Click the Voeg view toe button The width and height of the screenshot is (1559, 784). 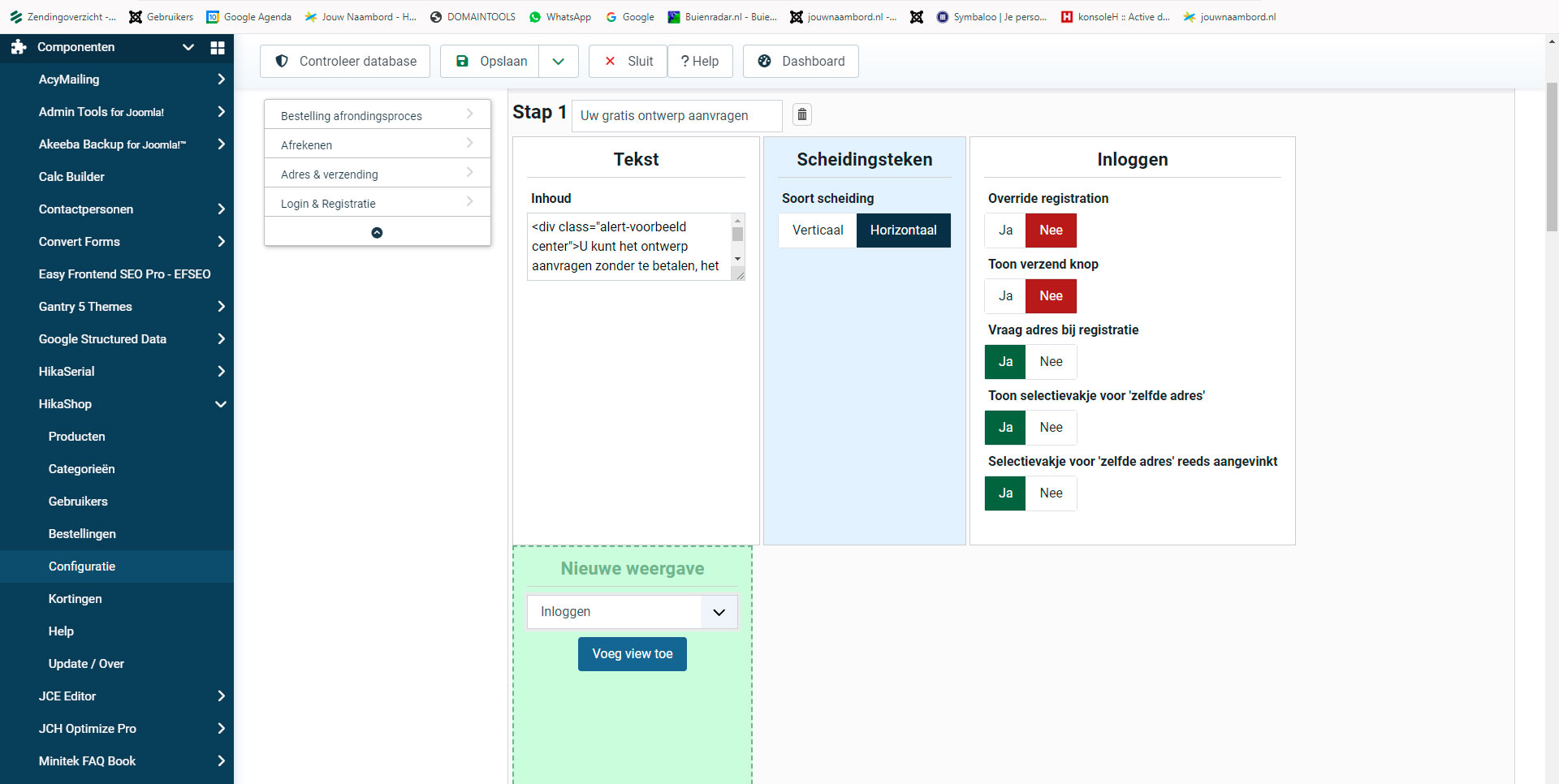632,654
